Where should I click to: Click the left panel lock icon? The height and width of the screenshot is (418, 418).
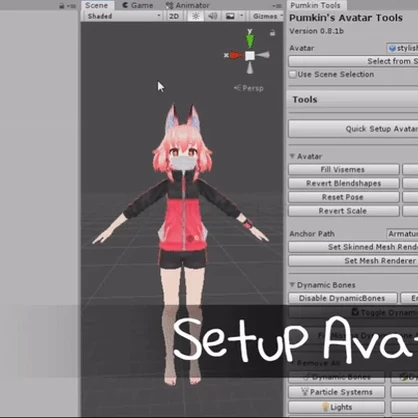pos(62,6)
